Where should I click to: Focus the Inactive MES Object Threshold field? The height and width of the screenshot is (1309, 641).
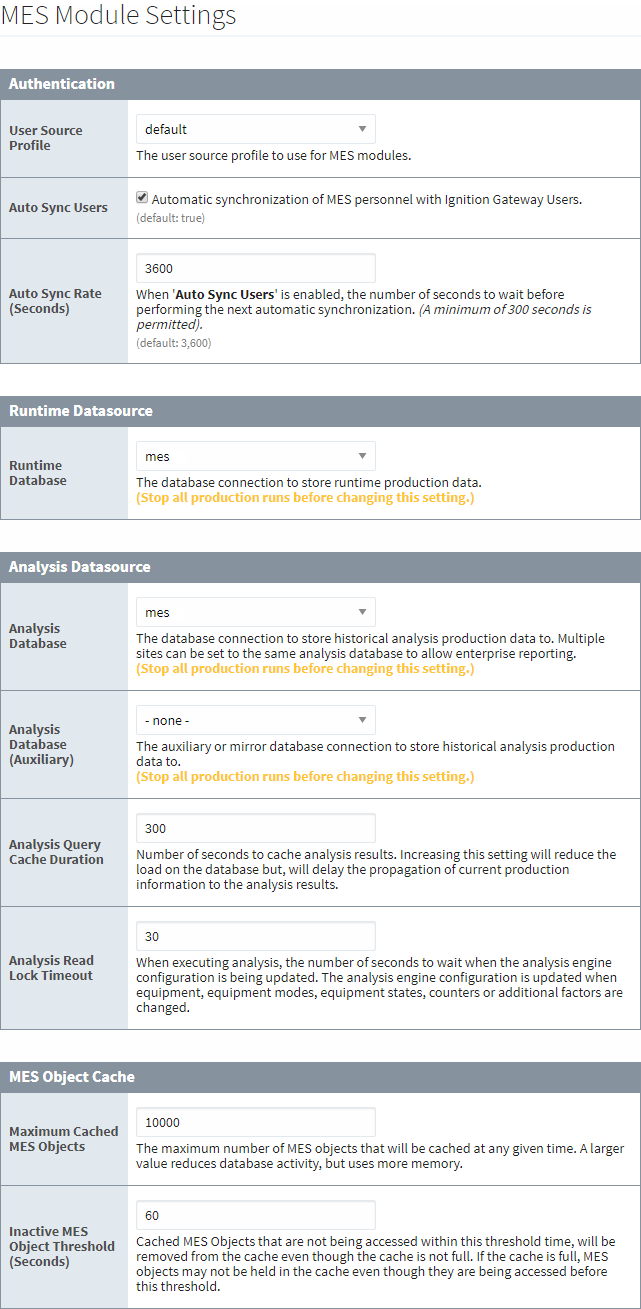coord(255,1215)
